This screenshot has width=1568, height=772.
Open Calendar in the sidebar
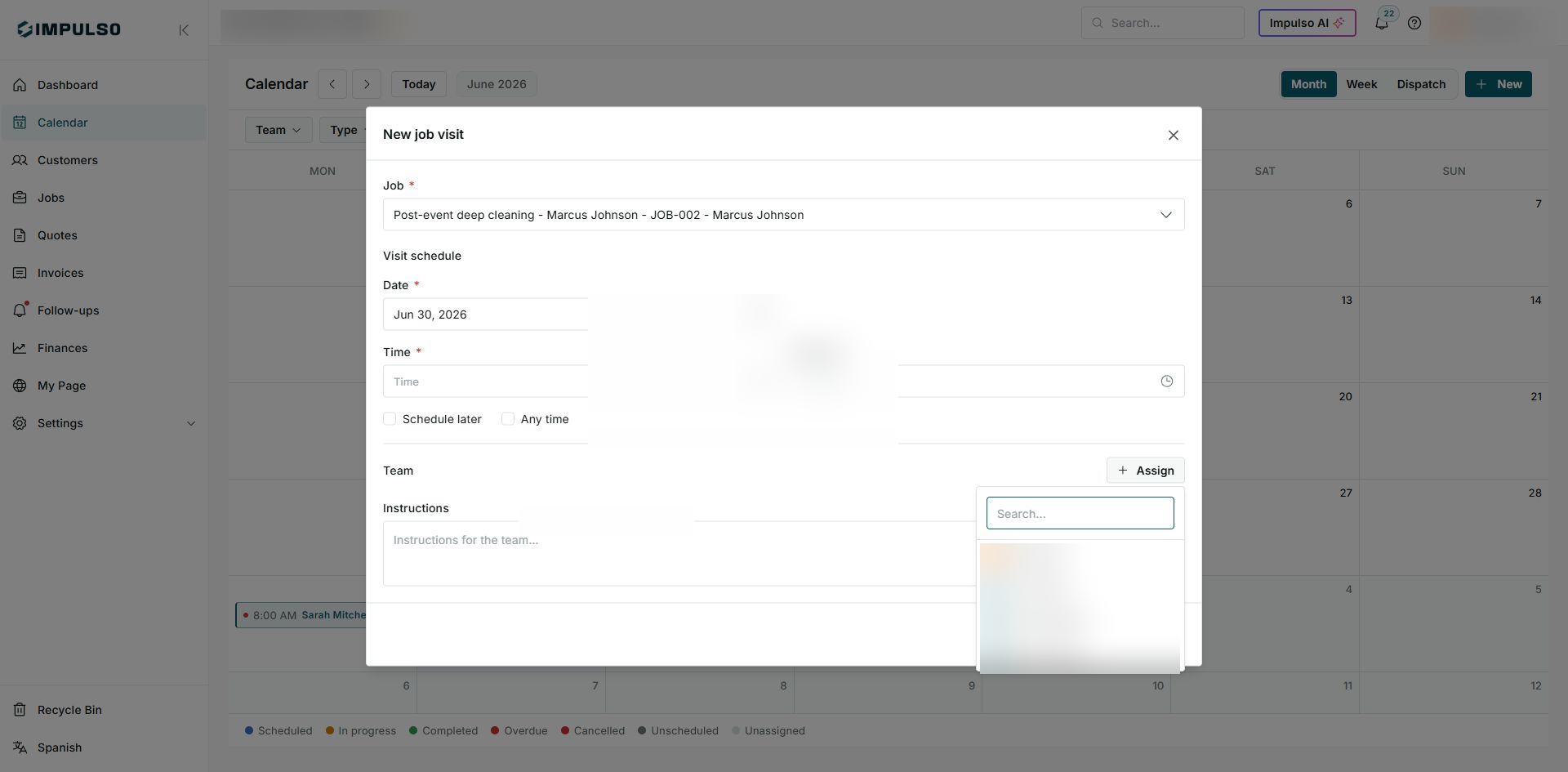tap(104, 123)
